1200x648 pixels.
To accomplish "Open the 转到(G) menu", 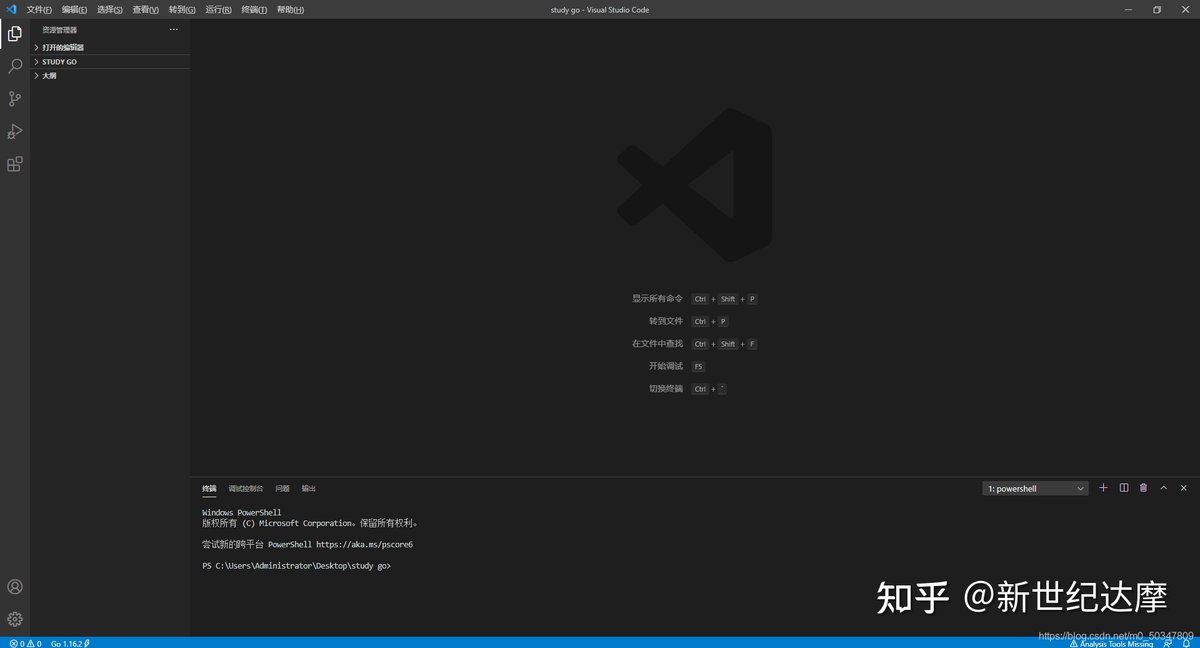I will (182, 10).
